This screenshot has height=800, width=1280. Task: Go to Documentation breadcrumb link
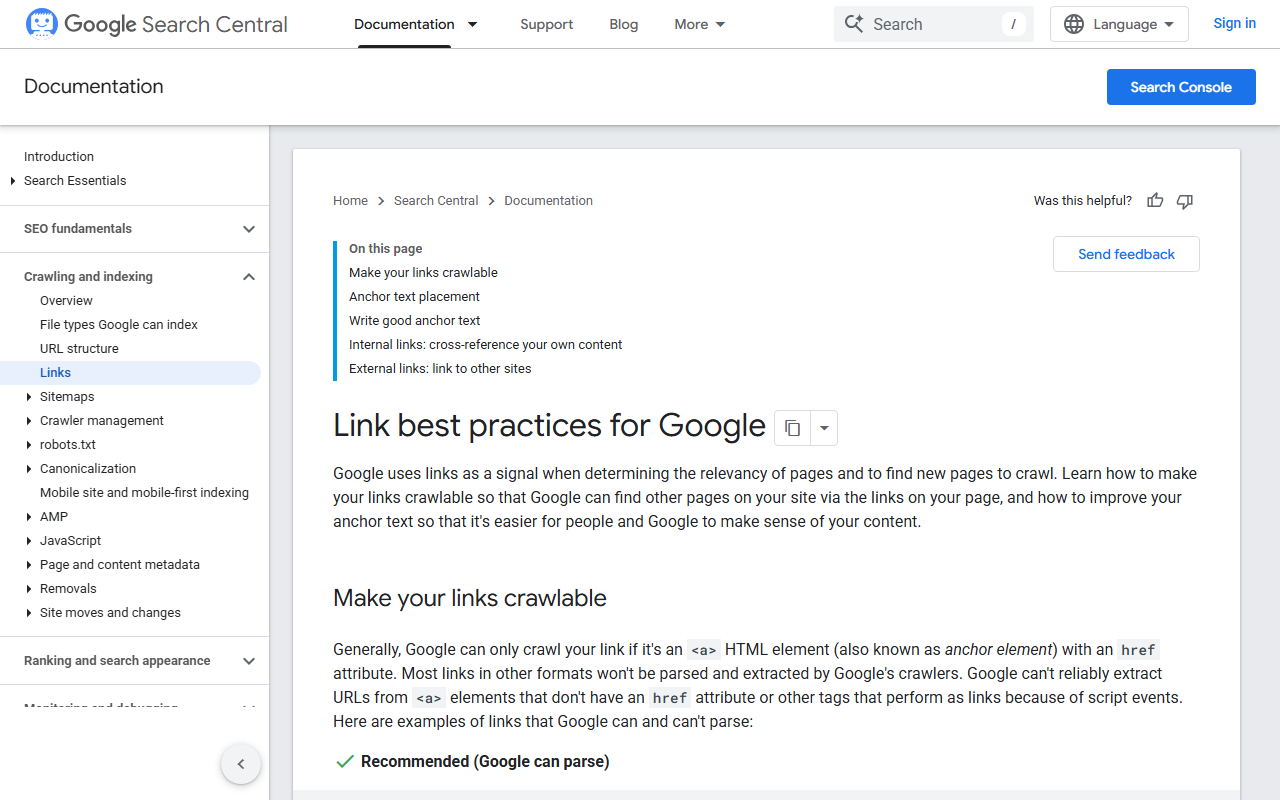(x=548, y=201)
